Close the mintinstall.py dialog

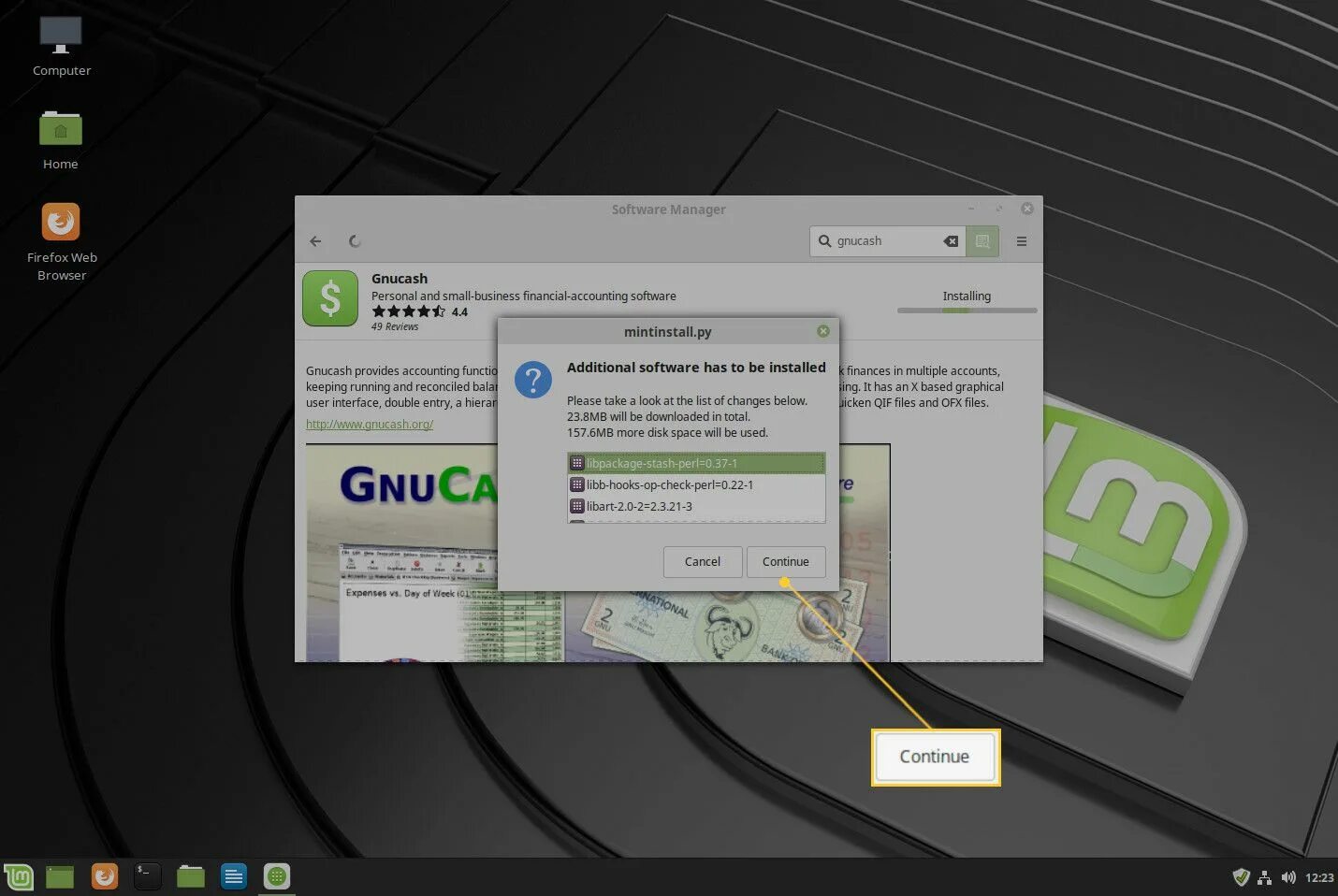(823, 331)
